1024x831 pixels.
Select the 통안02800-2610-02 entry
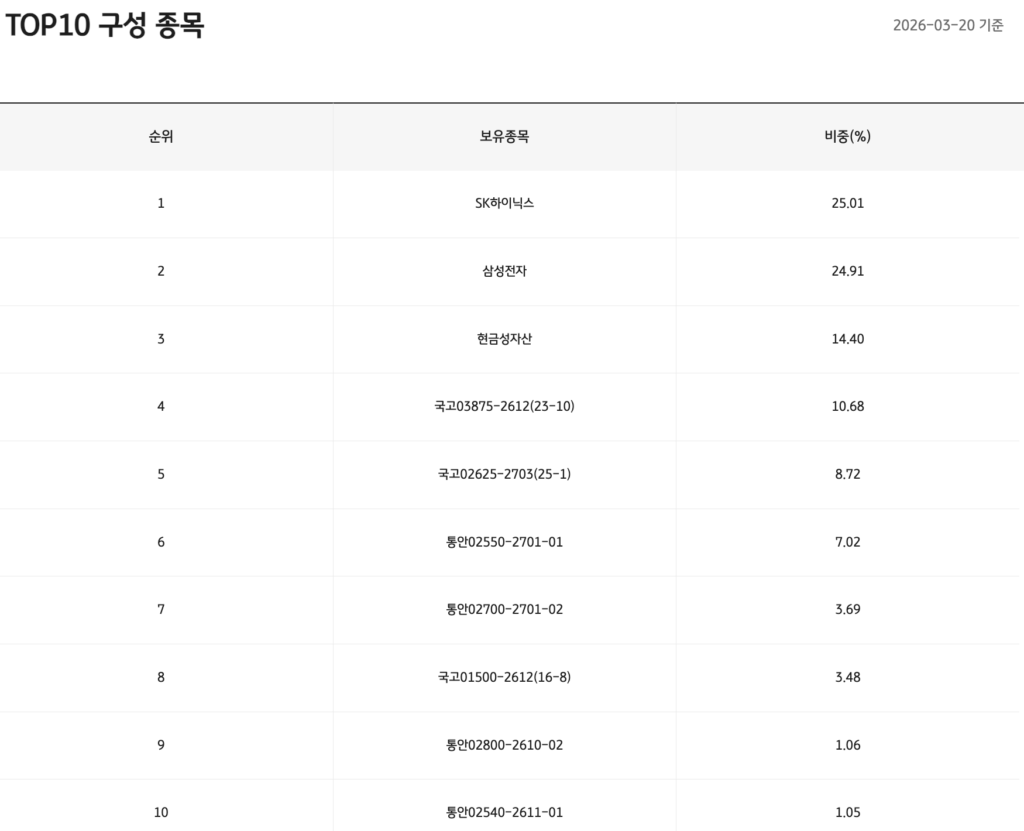click(504, 745)
